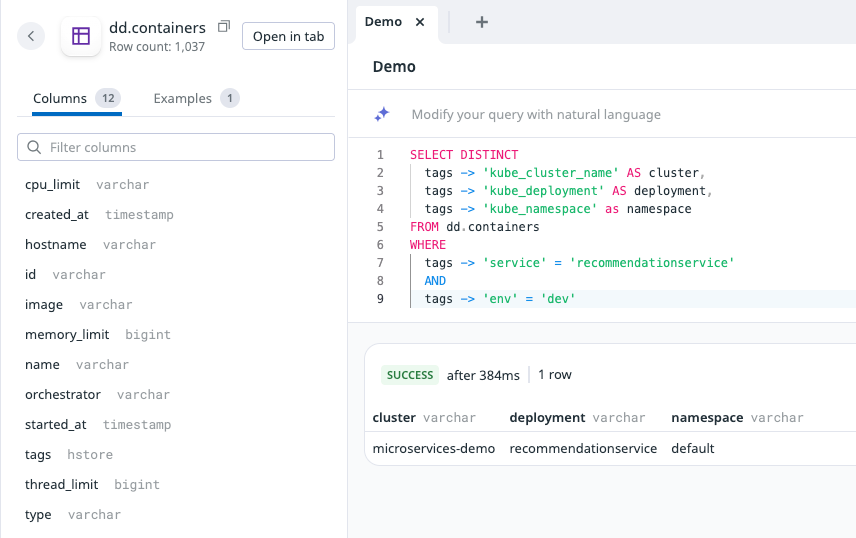Select the cpu_limit column
The image size is (856, 538).
click(52, 185)
